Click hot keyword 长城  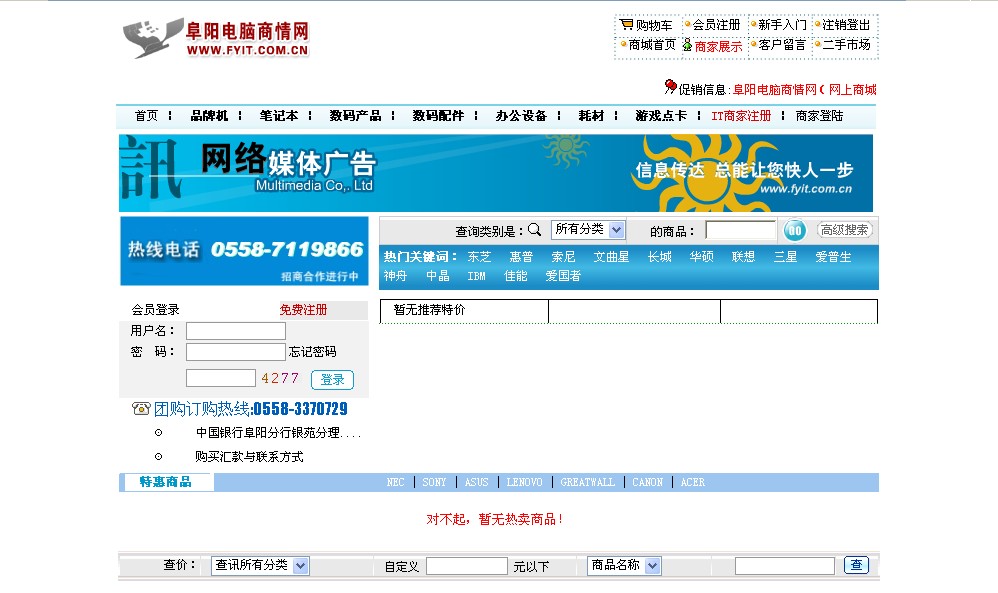click(659, 257)
